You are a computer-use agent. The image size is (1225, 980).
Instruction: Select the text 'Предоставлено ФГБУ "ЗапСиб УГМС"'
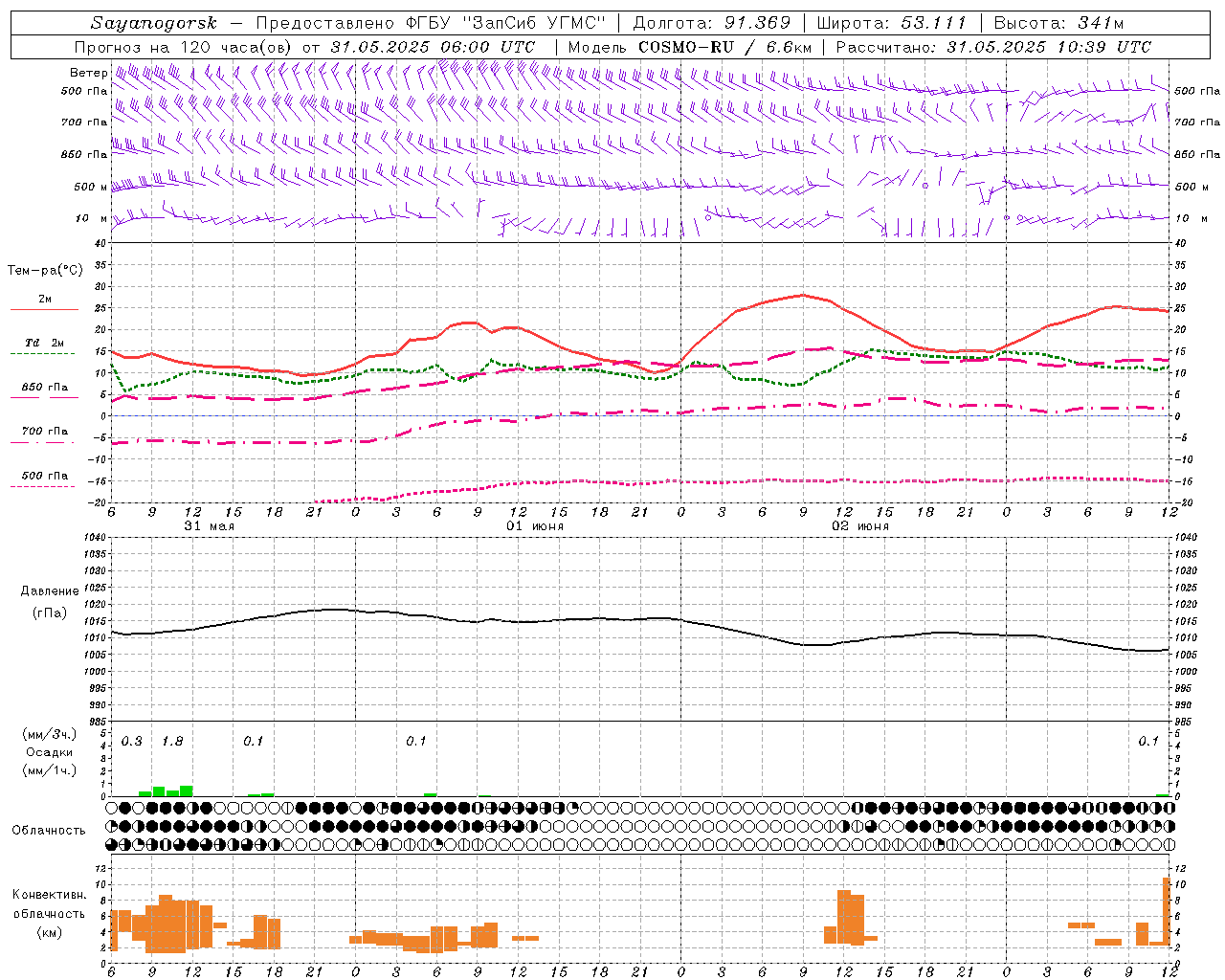(x=432, y=23)
